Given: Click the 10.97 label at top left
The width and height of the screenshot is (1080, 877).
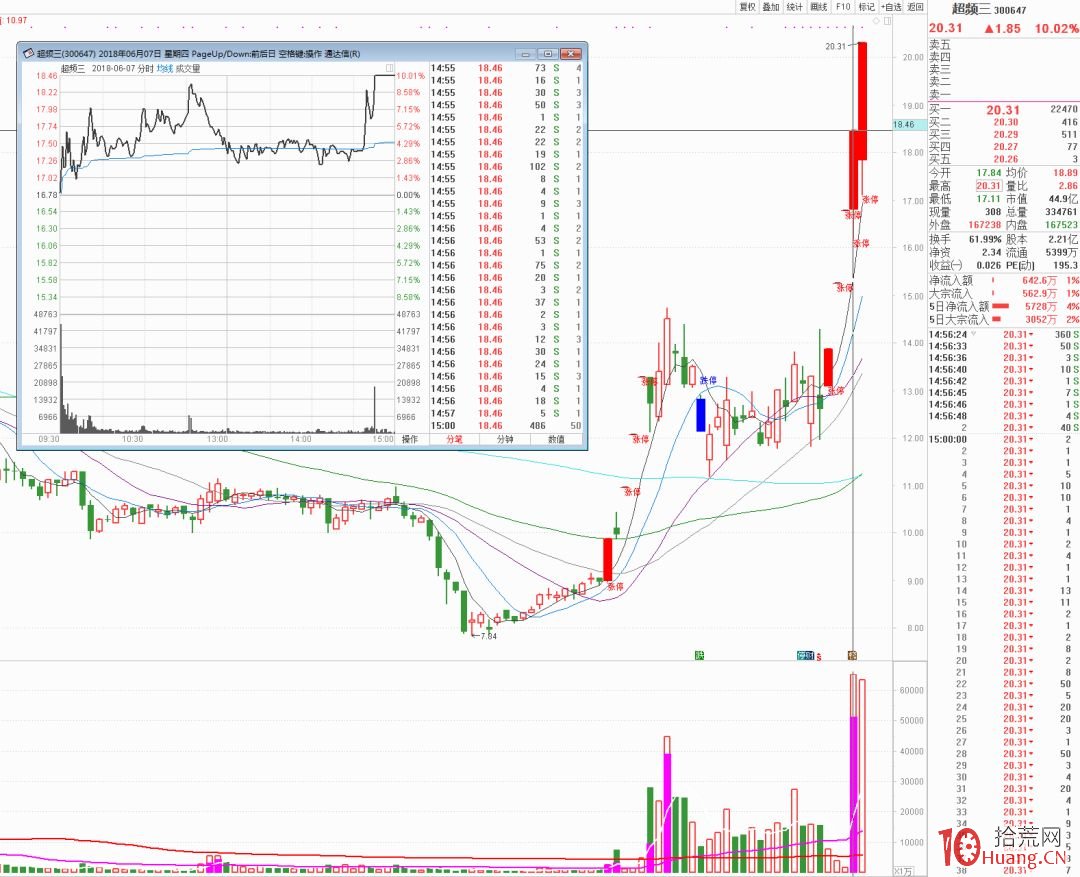Looking at the screenshot, I should coord(16,20).
